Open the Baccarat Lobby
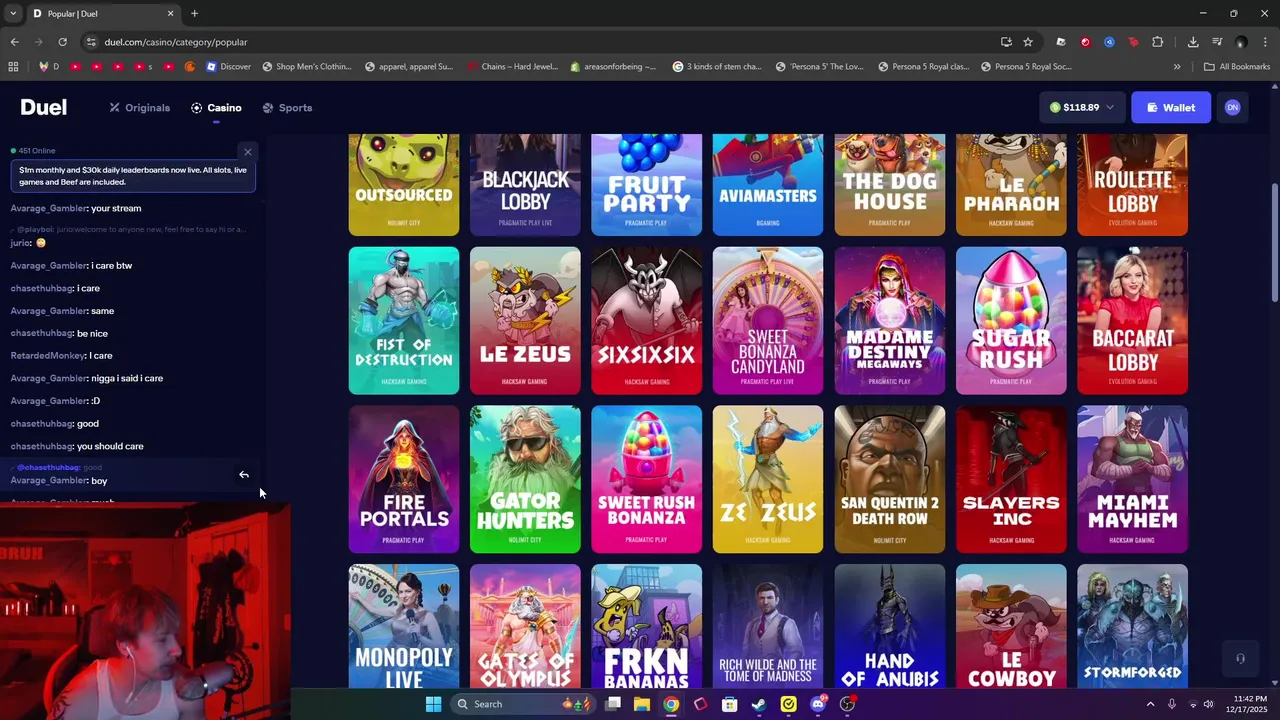 pos(1133,321)
